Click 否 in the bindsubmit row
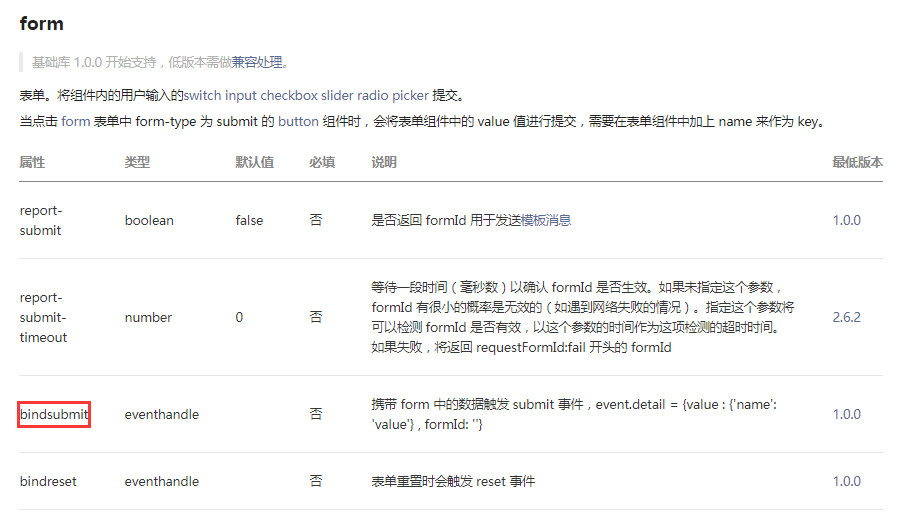The height and width of the screenshot is (527, 898). [316, 414]
